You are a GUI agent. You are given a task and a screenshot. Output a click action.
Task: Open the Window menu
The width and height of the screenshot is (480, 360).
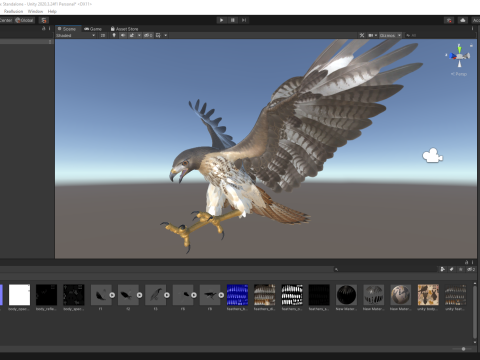click(x=35, y=11)
